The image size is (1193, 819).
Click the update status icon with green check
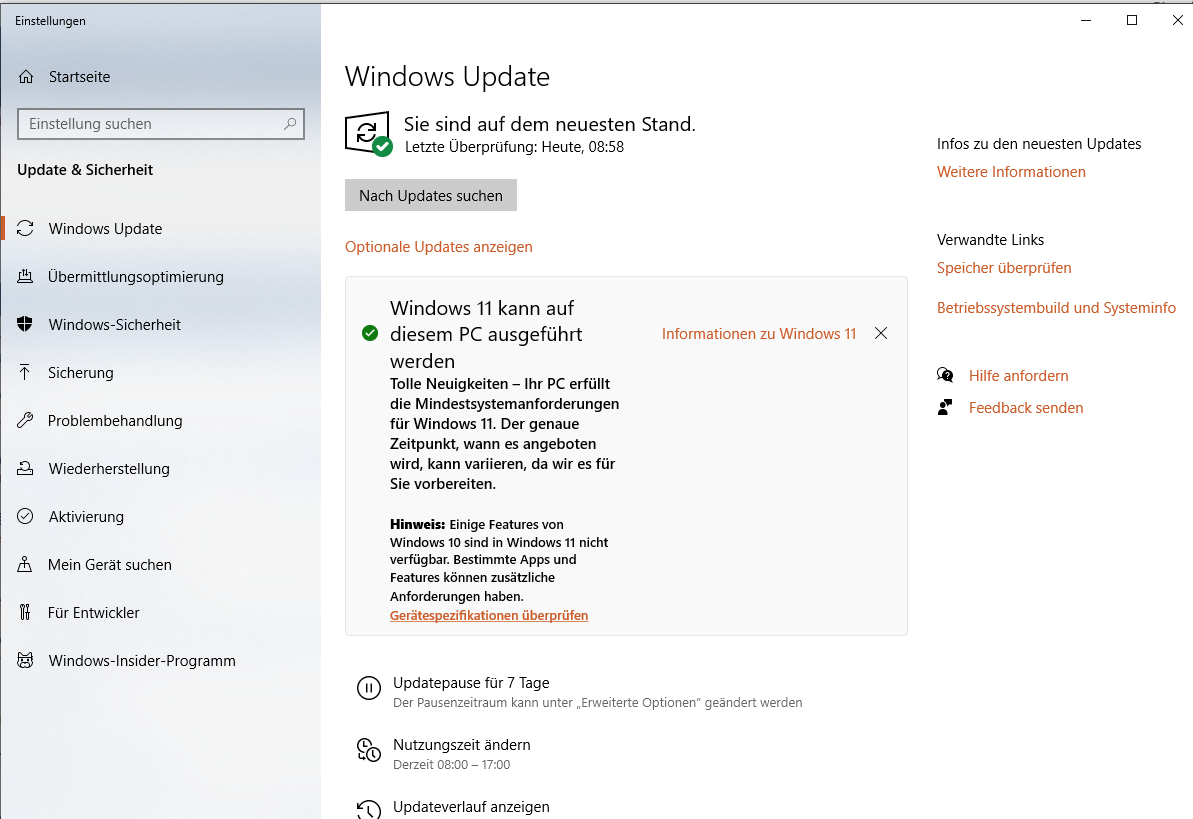368,134
